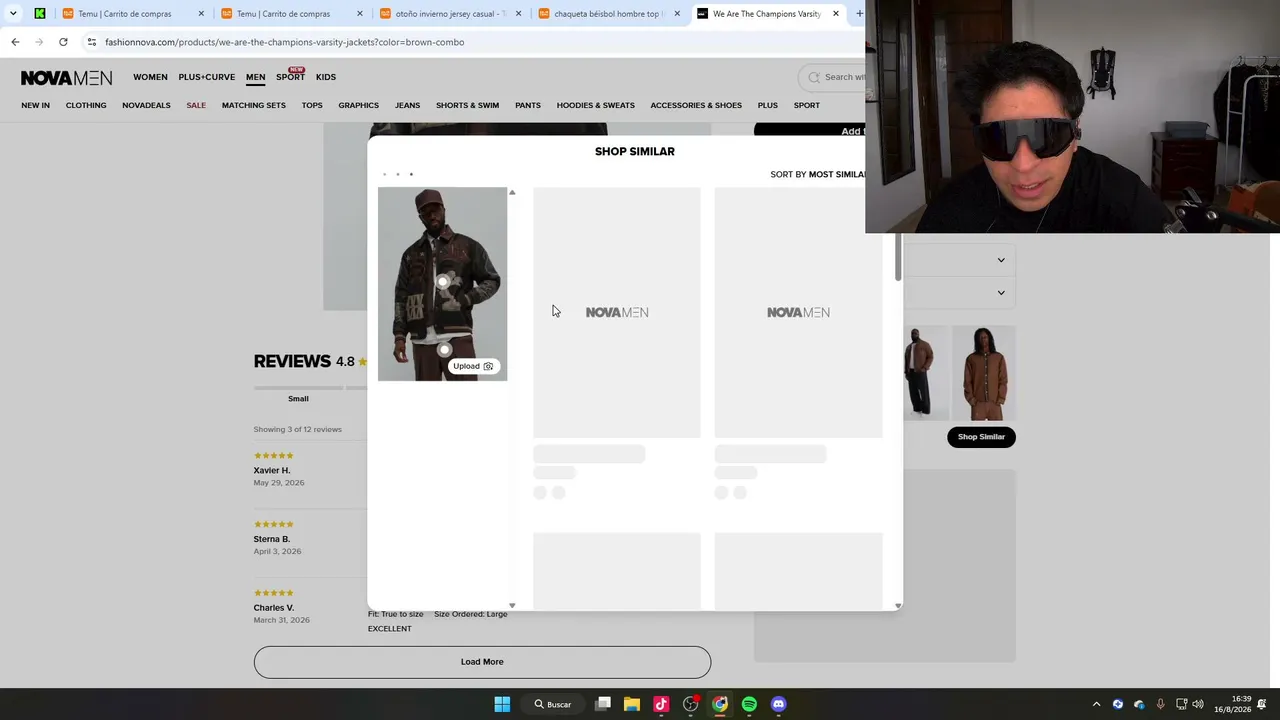Screen dimensions: 1280x720
Task: Open the Novadeals category
Action: (x=146, y=105)
